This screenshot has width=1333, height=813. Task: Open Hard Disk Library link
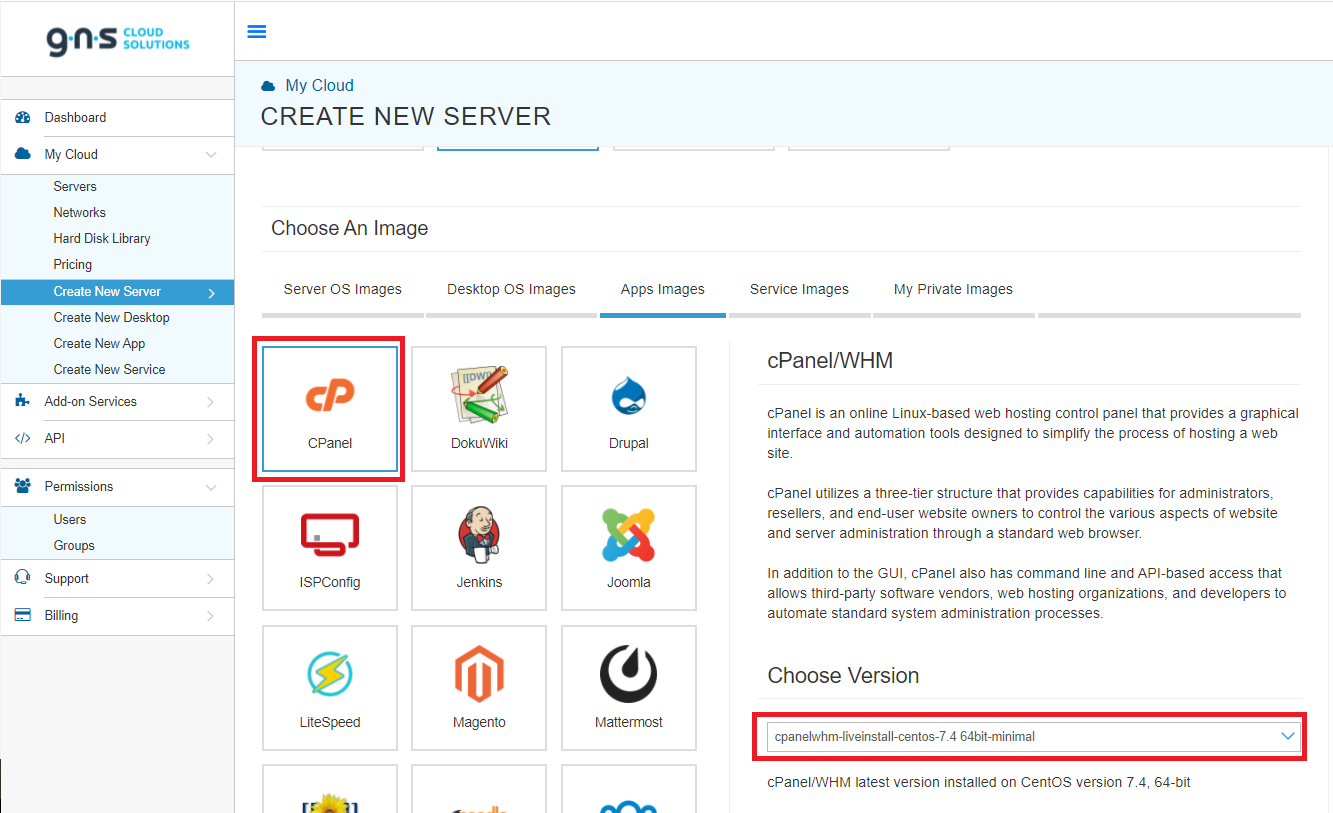pyautogui.click(x=102, y=238)
